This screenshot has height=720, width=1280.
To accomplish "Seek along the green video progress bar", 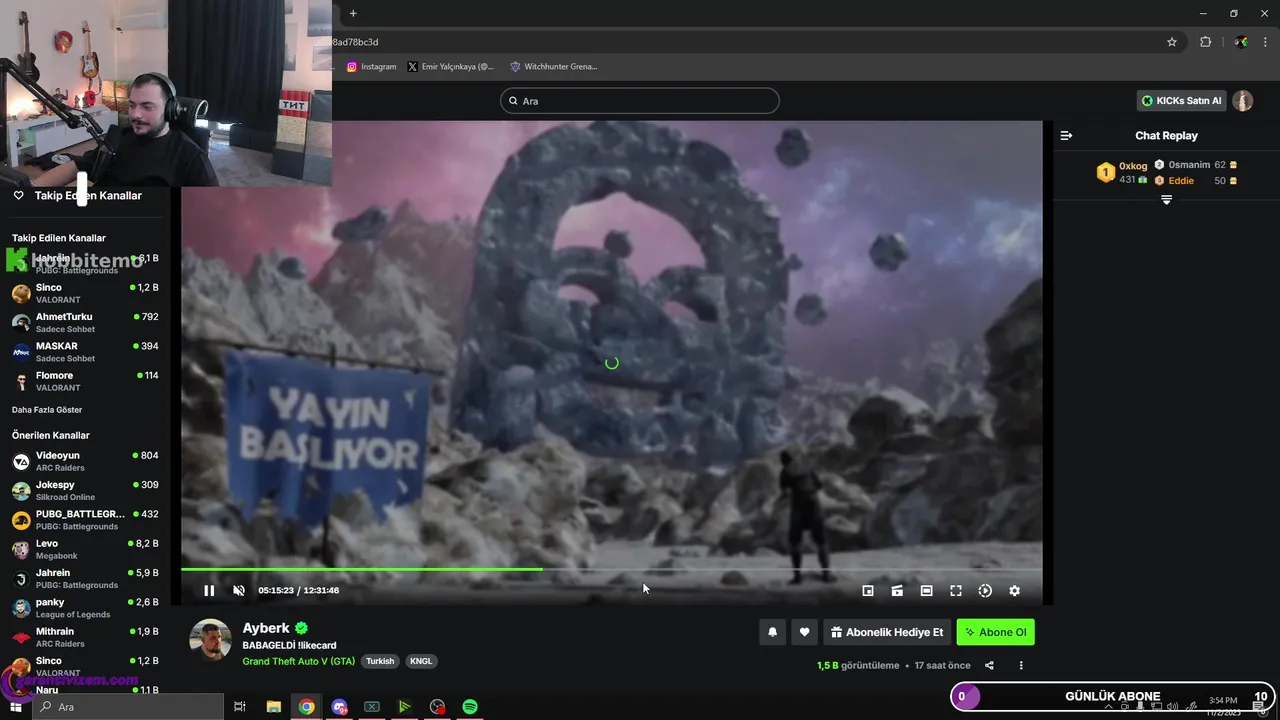I will (611, 569).
